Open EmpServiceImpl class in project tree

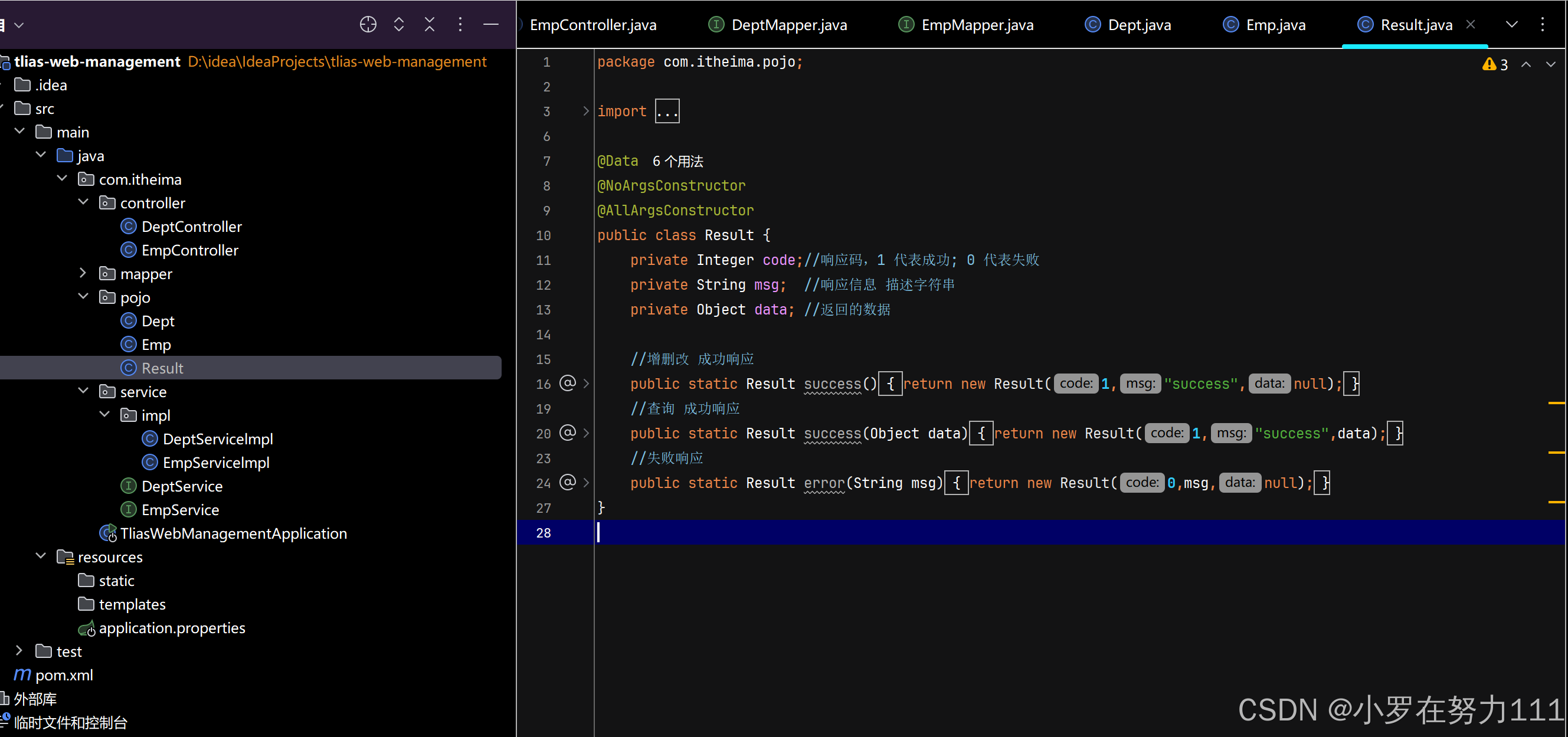216,463
